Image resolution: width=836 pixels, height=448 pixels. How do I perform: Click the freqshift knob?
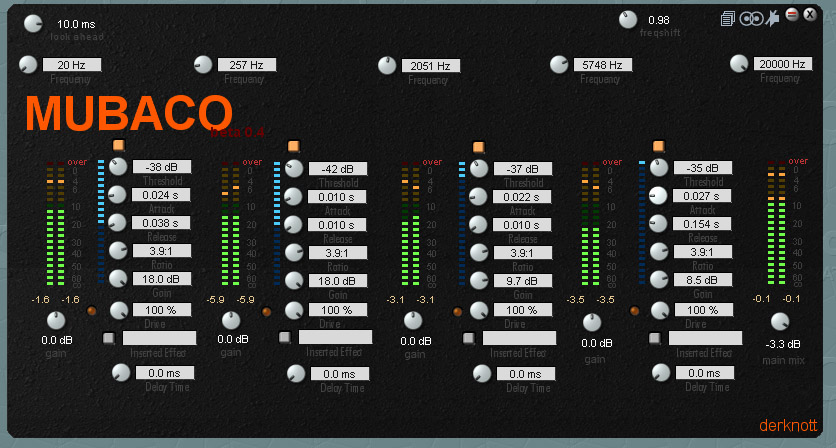pyautogui.click(x=628, y=19)
